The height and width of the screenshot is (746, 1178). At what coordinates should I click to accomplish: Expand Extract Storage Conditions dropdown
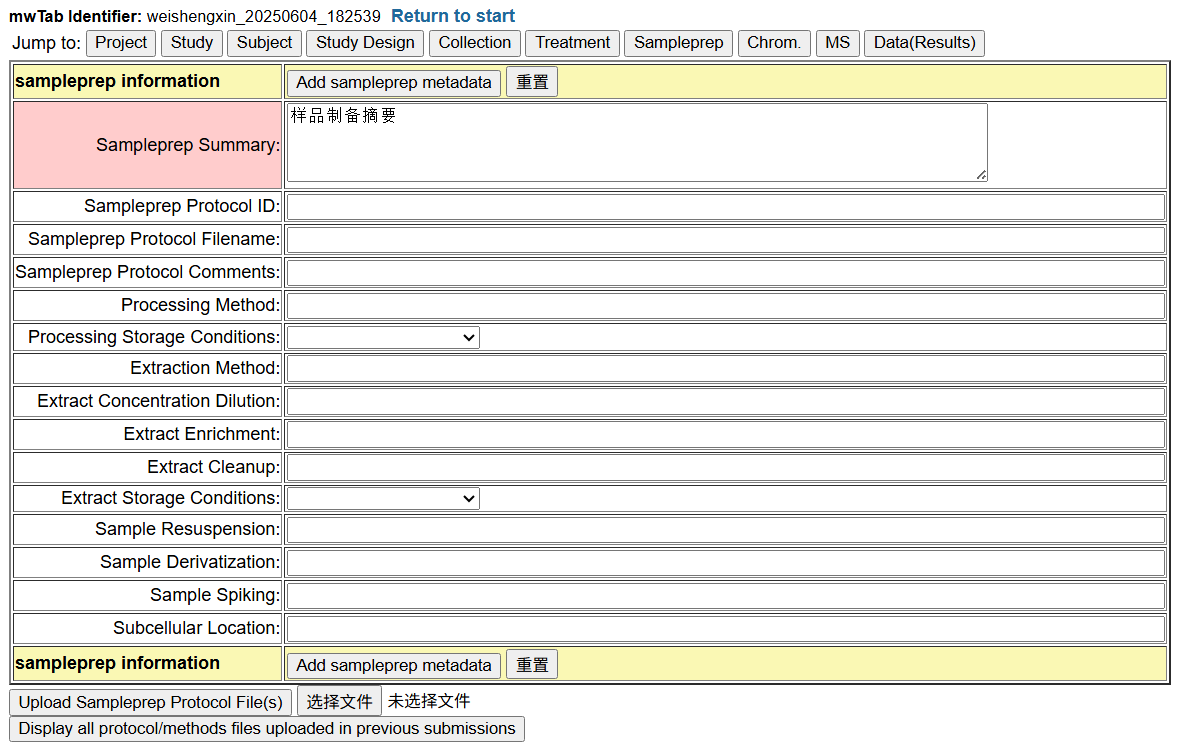pos(383,498)
